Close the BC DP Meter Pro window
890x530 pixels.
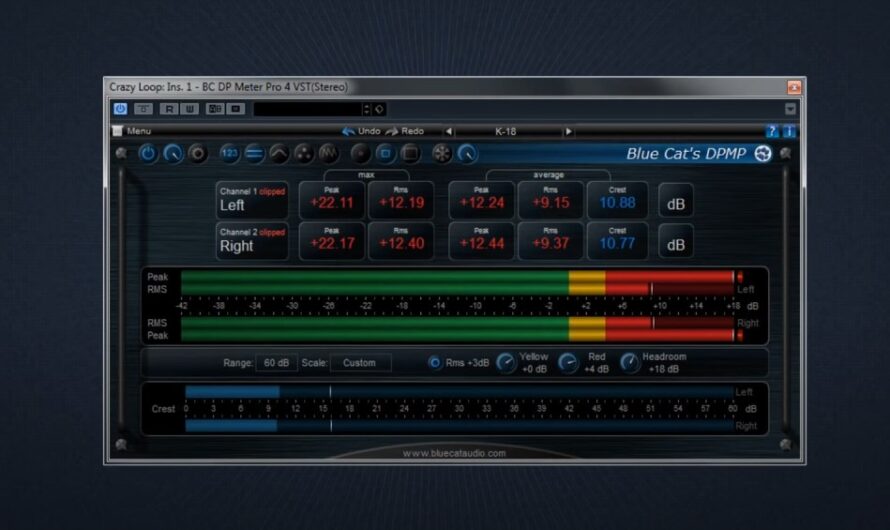point(794,87)
